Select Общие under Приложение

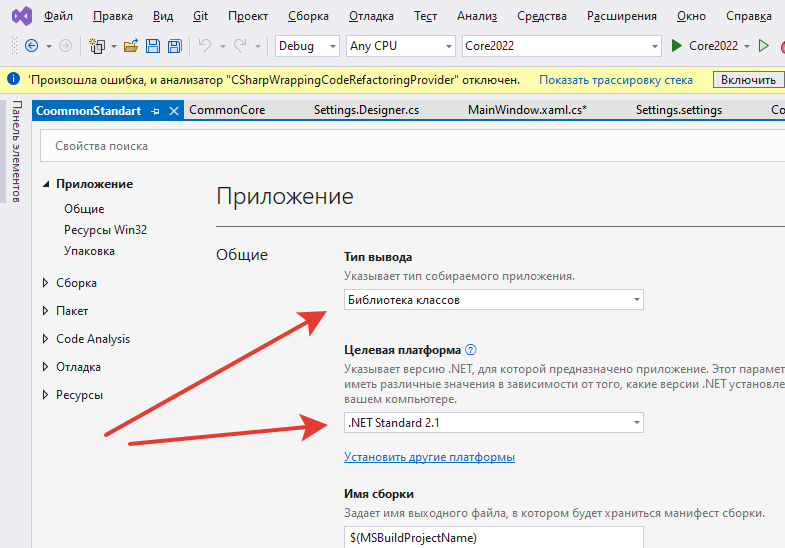84,209
